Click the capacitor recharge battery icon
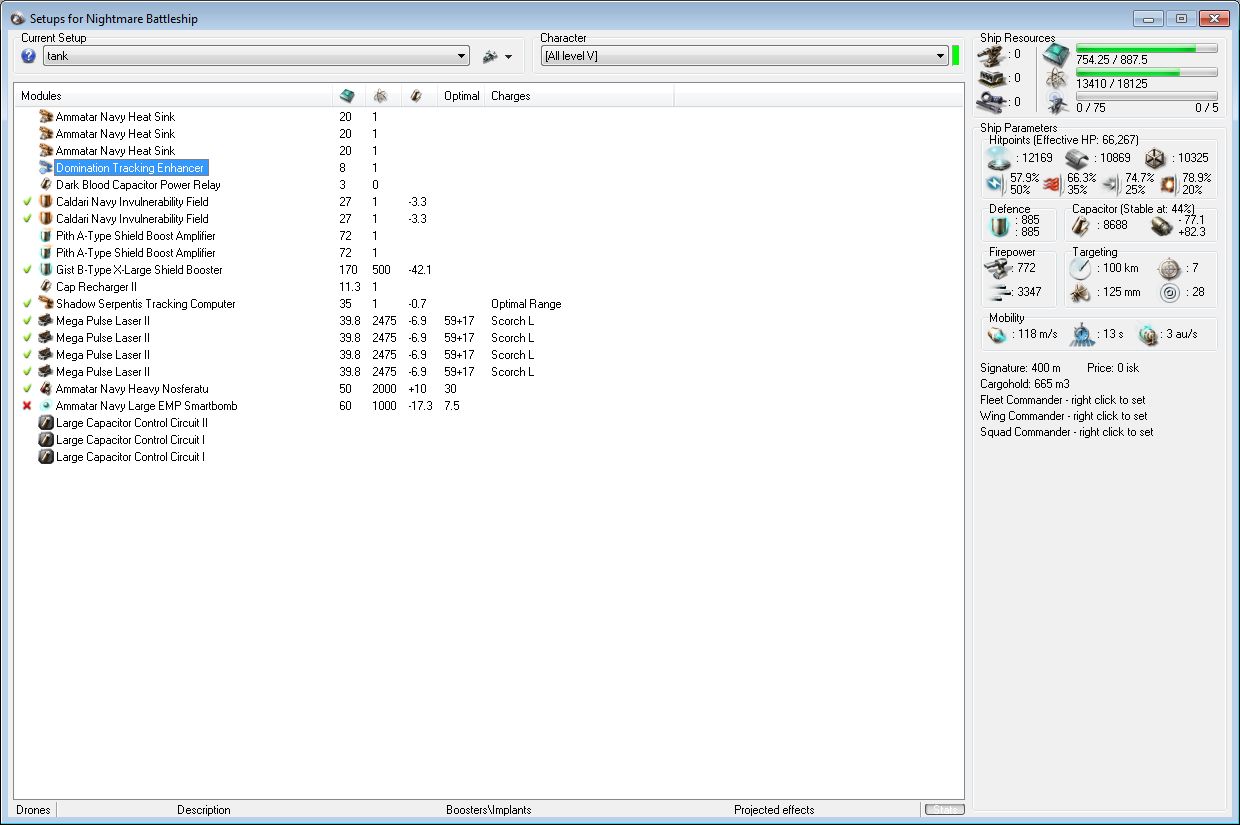Screen dimensions: 1240x825 (1160, 226)
